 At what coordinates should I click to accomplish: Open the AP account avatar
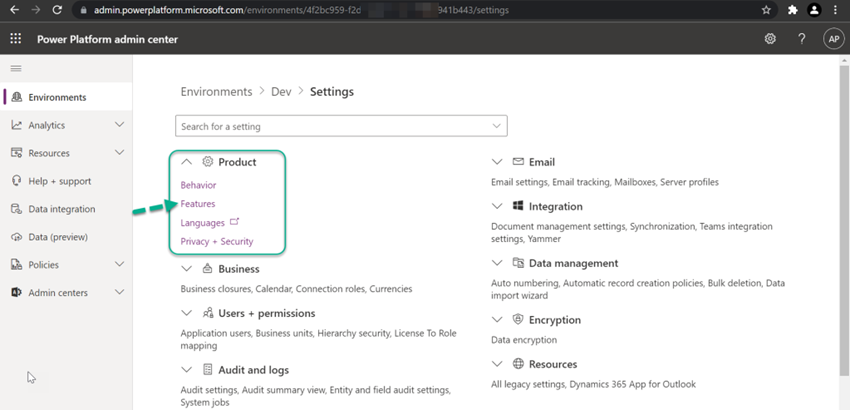(834, 39)
